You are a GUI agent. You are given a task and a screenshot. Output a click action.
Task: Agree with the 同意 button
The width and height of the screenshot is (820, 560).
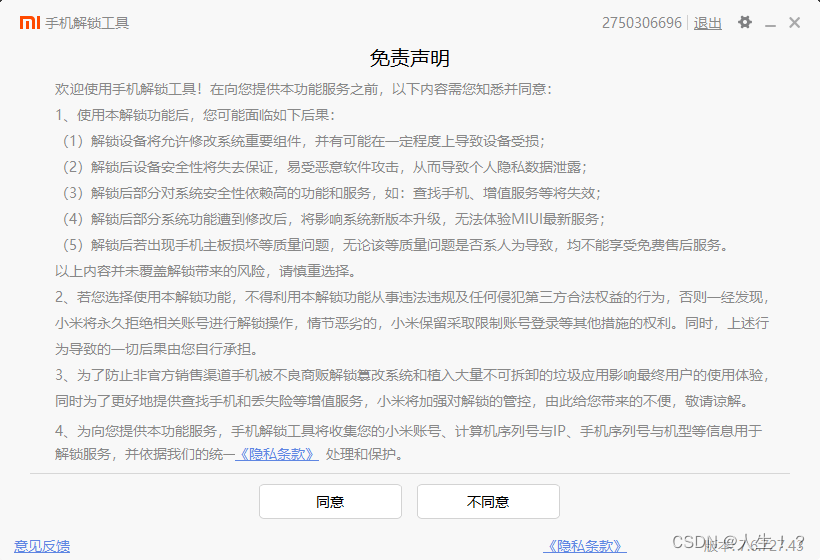(x=330, y=501)
